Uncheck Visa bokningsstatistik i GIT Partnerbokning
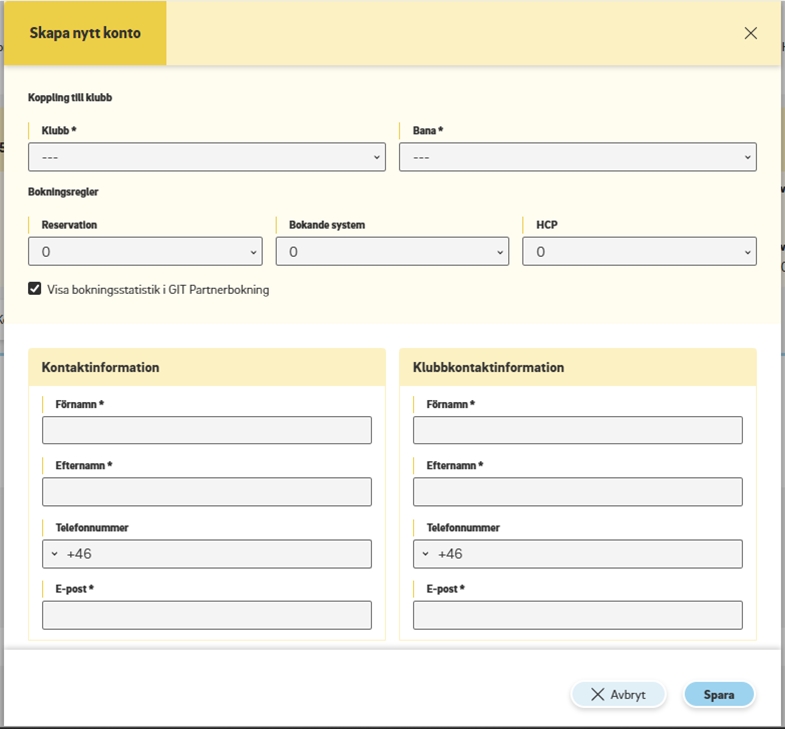 pos(35,289)
